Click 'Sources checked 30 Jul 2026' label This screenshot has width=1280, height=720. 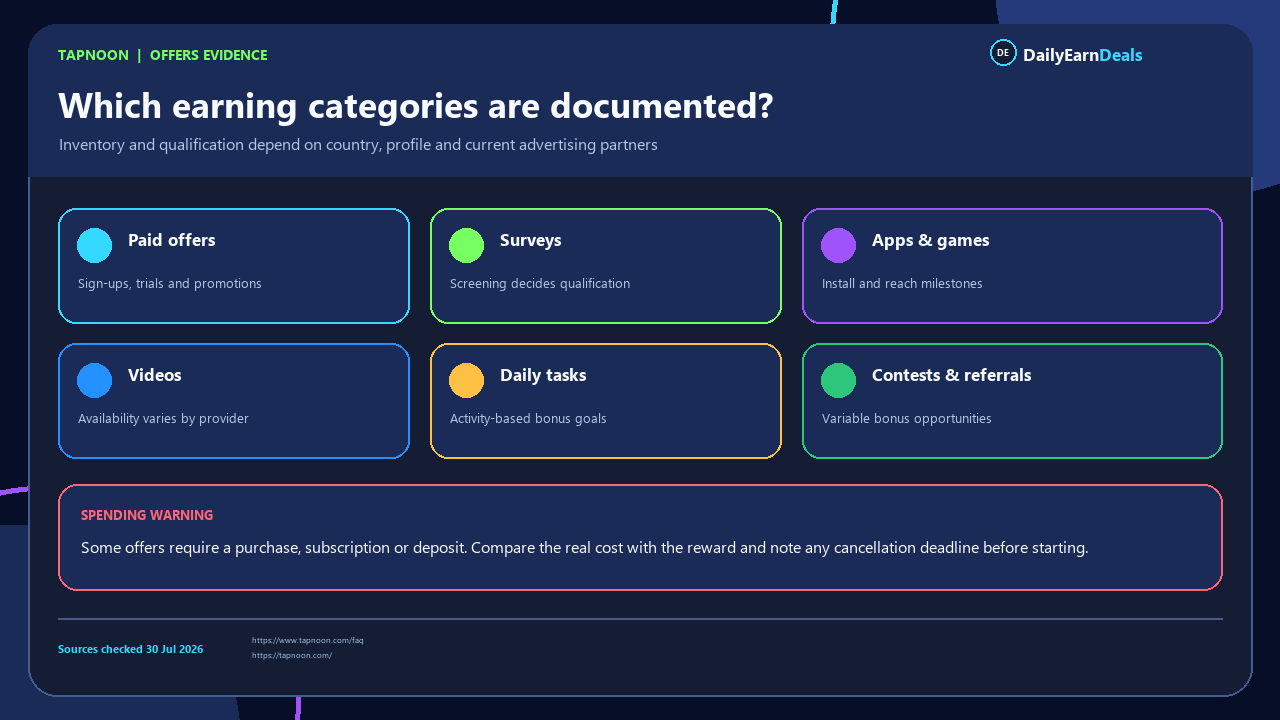pos(130,649)
